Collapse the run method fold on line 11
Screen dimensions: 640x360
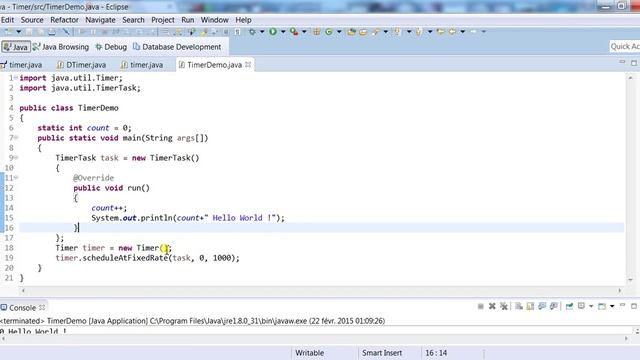(16, 178)
